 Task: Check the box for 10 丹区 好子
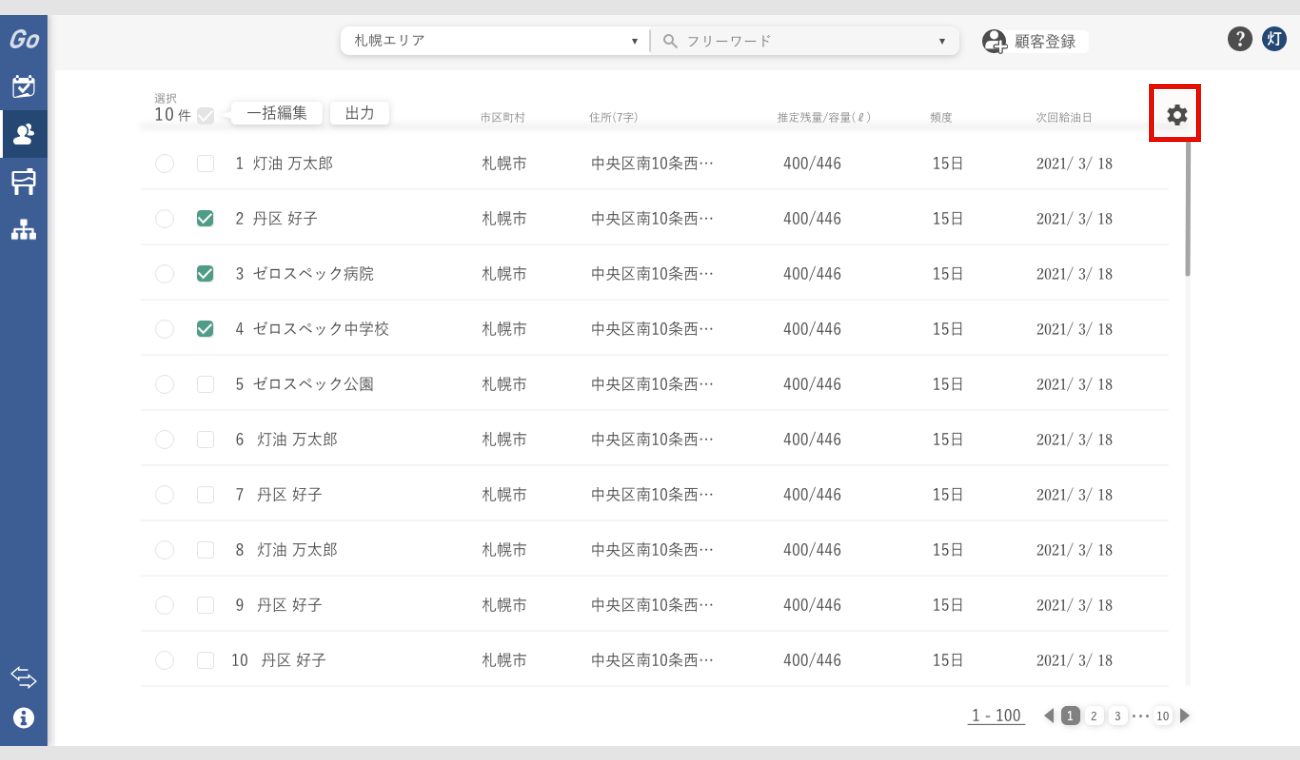coord(206,660)
